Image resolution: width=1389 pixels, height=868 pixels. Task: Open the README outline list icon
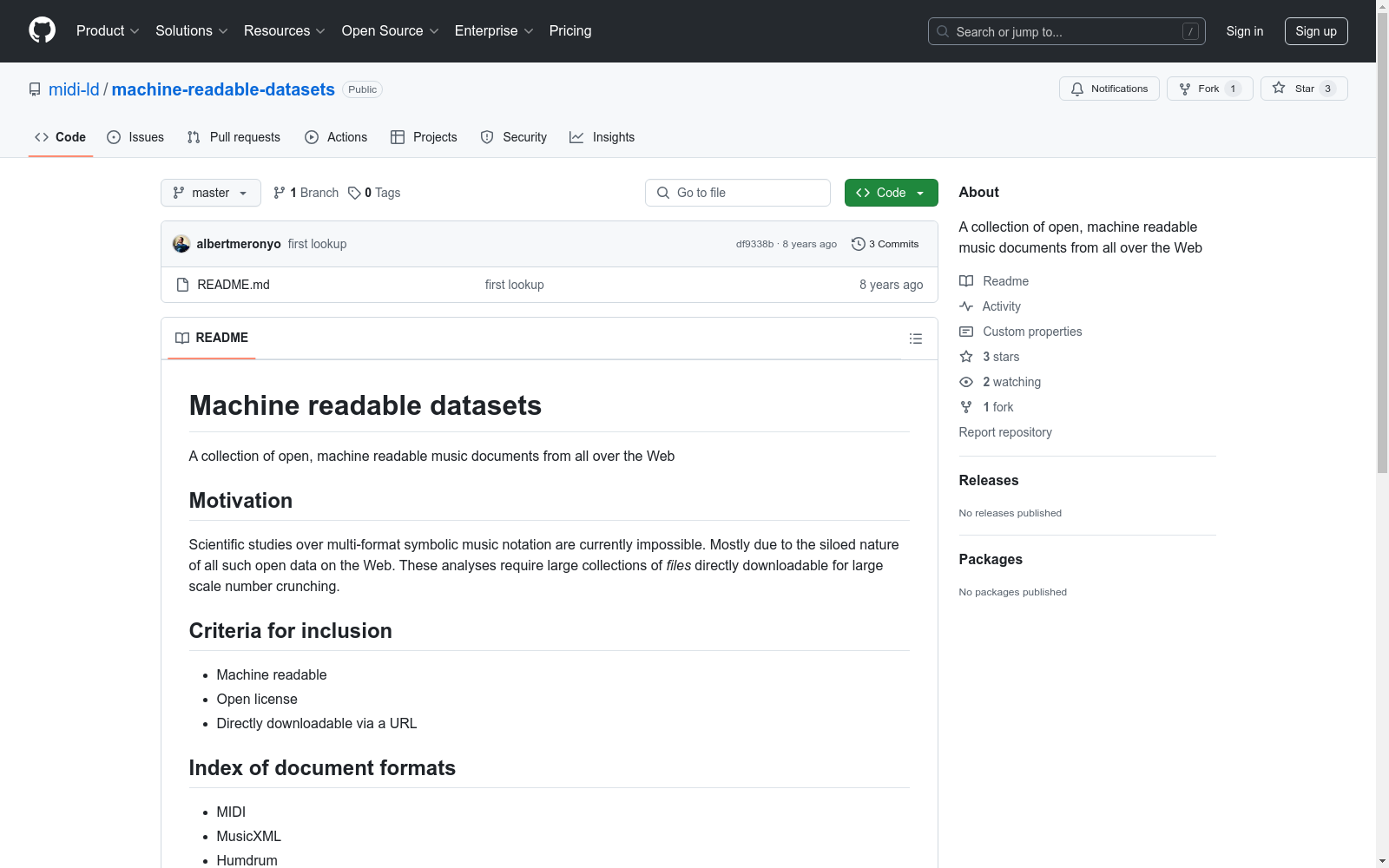[x=916, y=339]
